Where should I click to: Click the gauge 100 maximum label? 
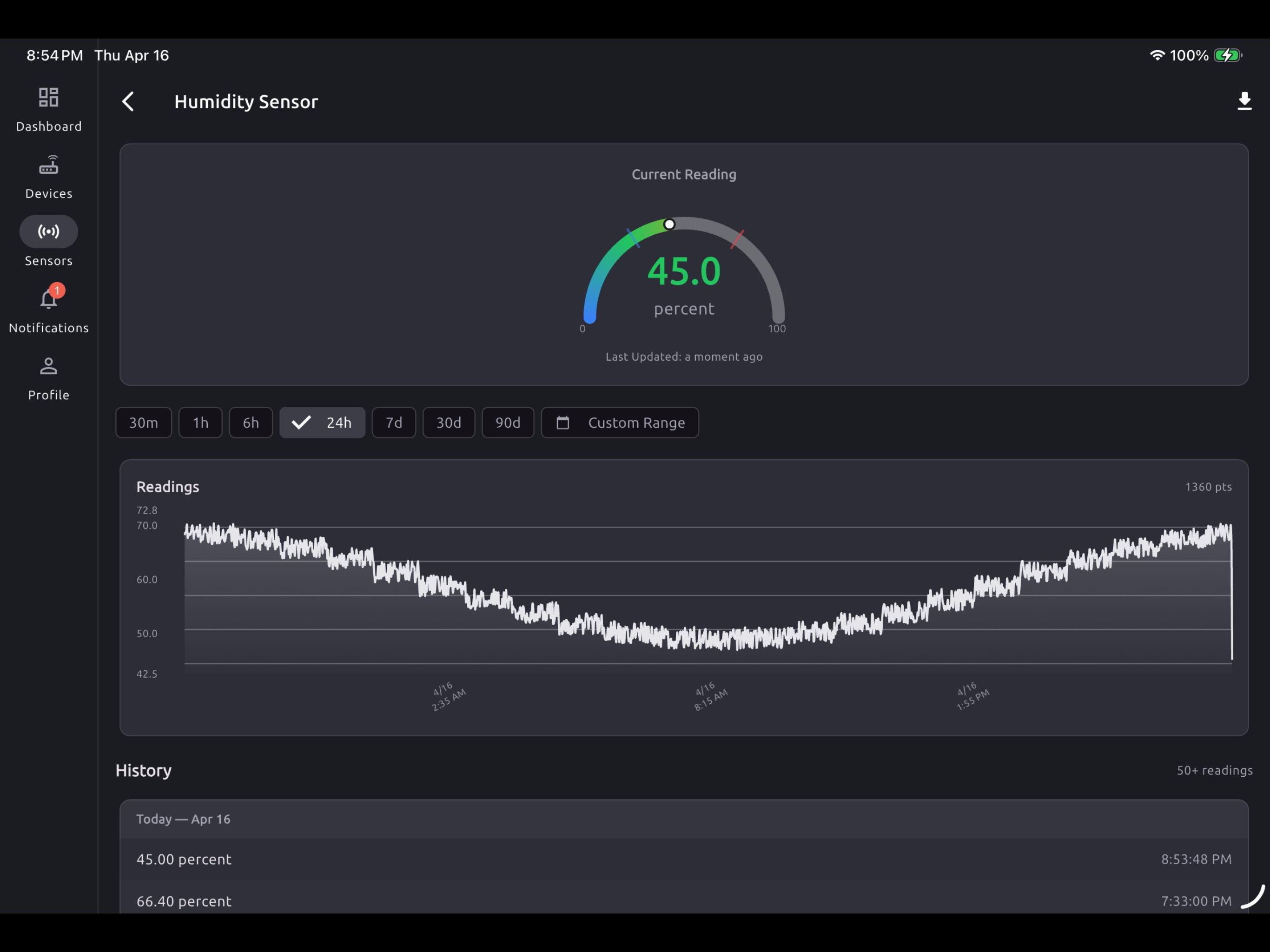(777, 329)
